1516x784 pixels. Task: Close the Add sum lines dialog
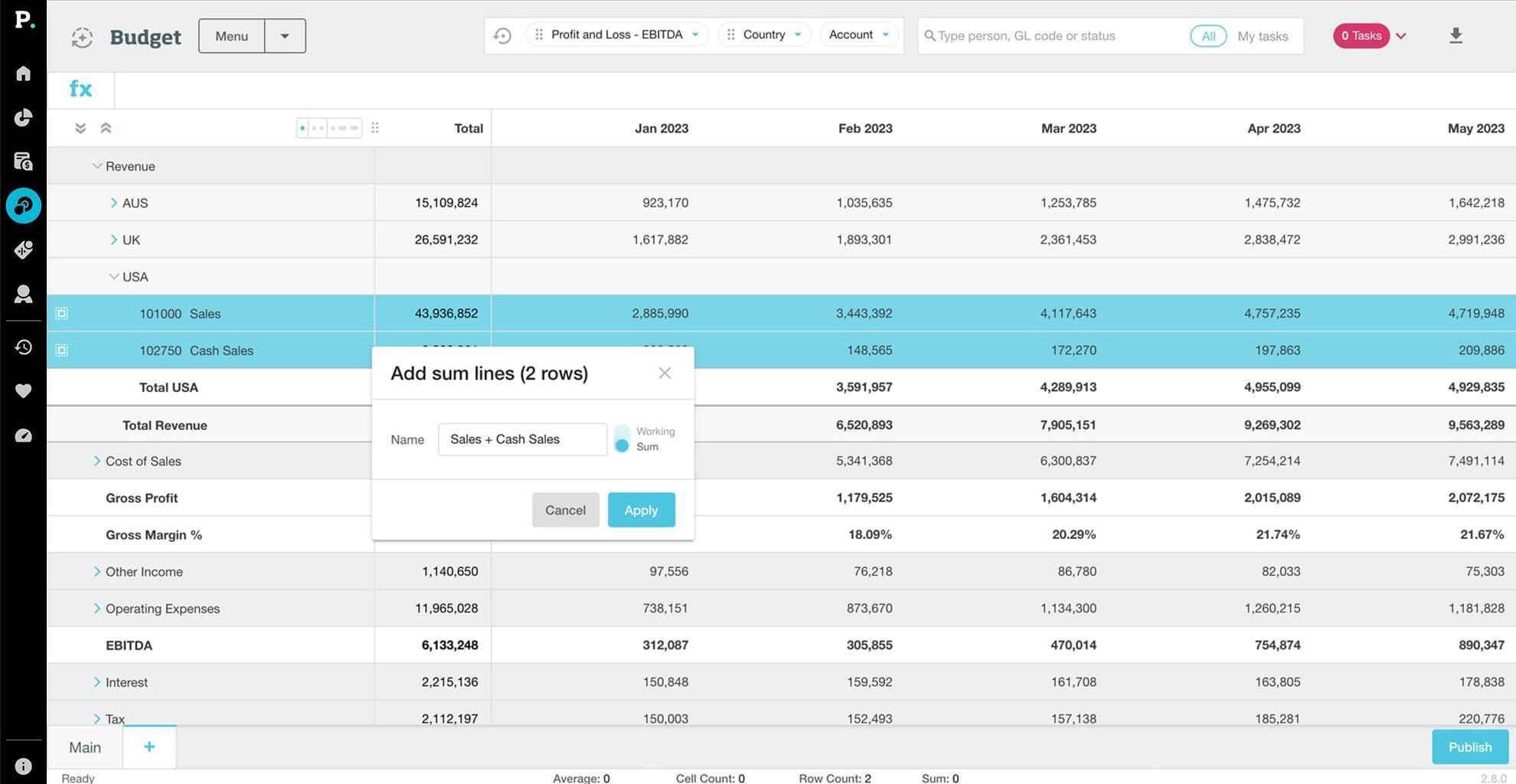click(x=665, y=373)
